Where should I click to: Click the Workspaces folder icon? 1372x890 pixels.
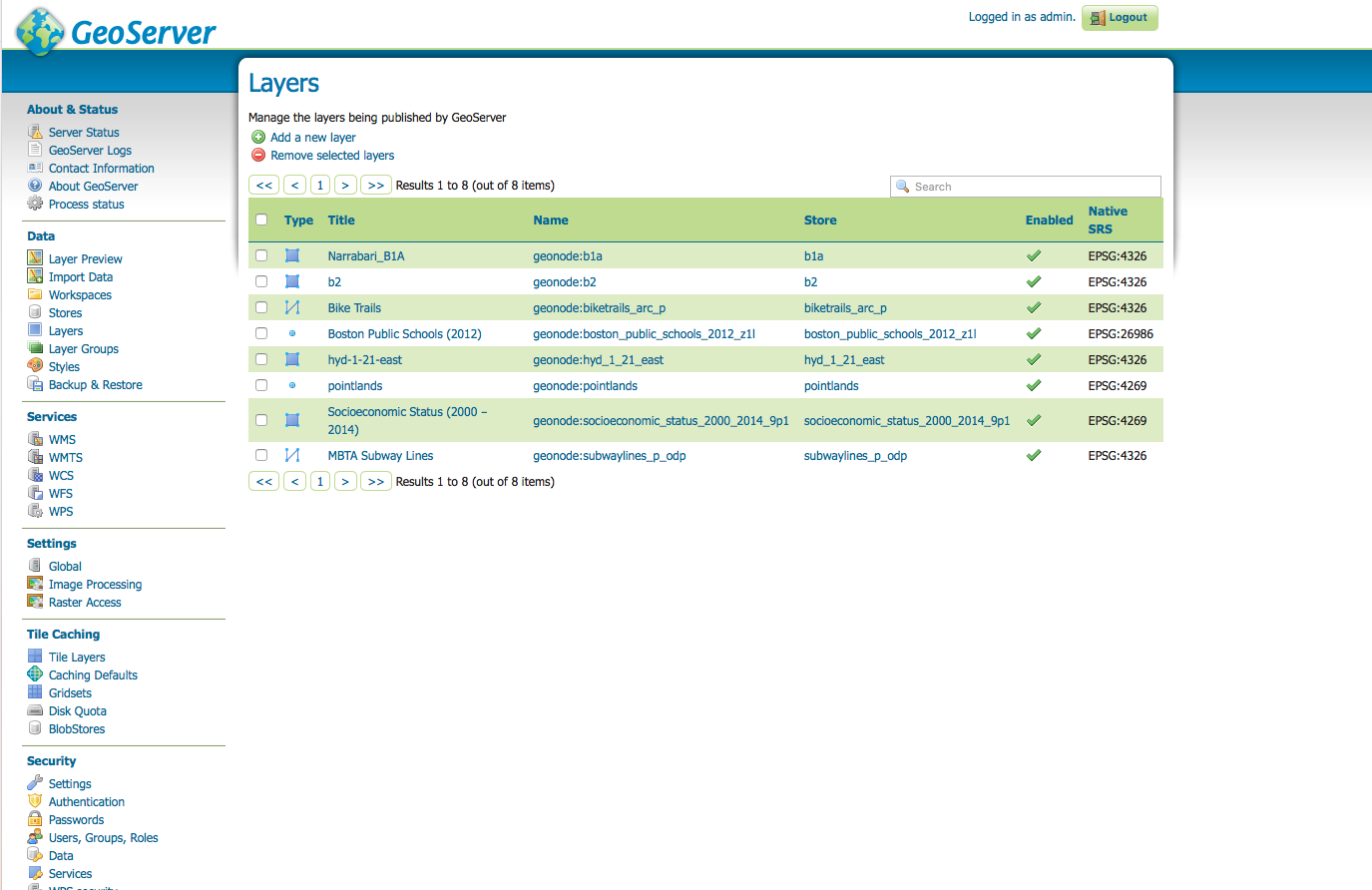point(35,294)
